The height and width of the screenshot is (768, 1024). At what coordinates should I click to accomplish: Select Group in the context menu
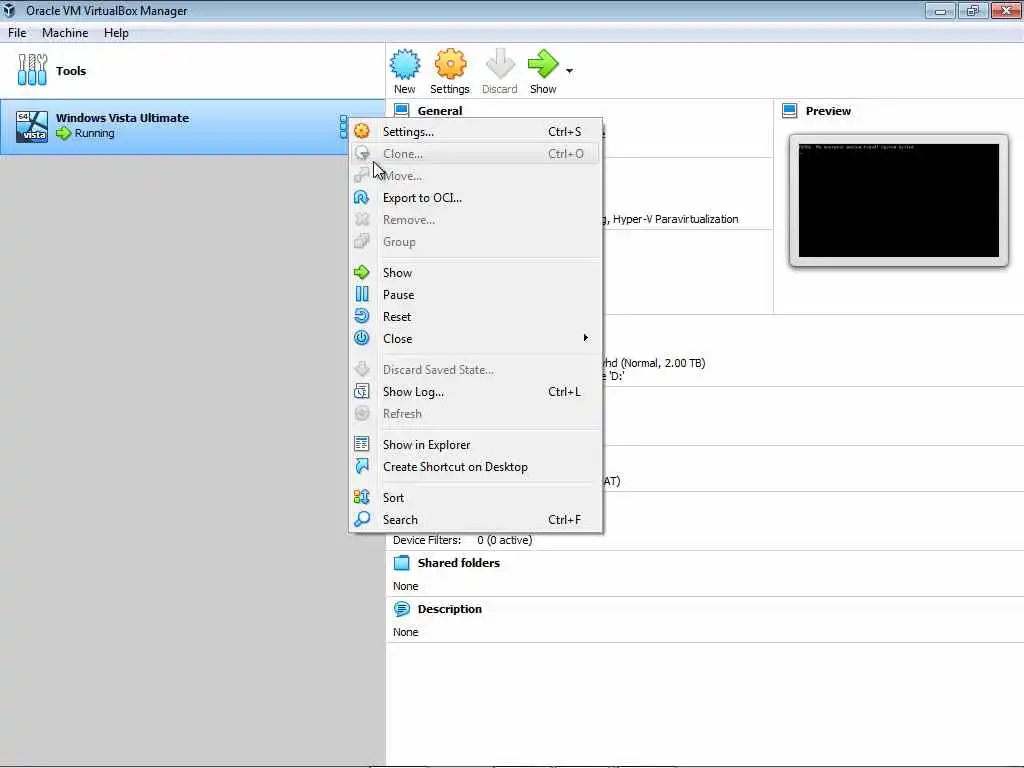(475, 242)
